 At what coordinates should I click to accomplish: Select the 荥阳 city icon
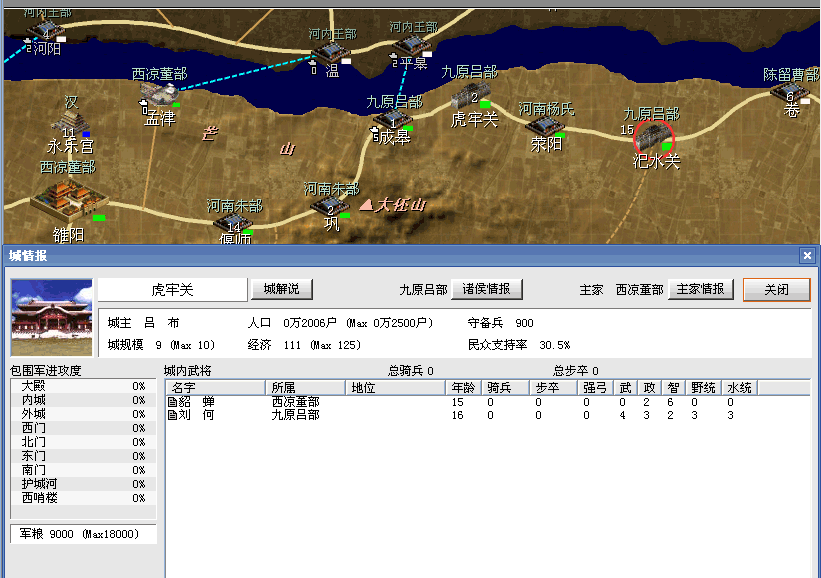[x=544, y=126]
